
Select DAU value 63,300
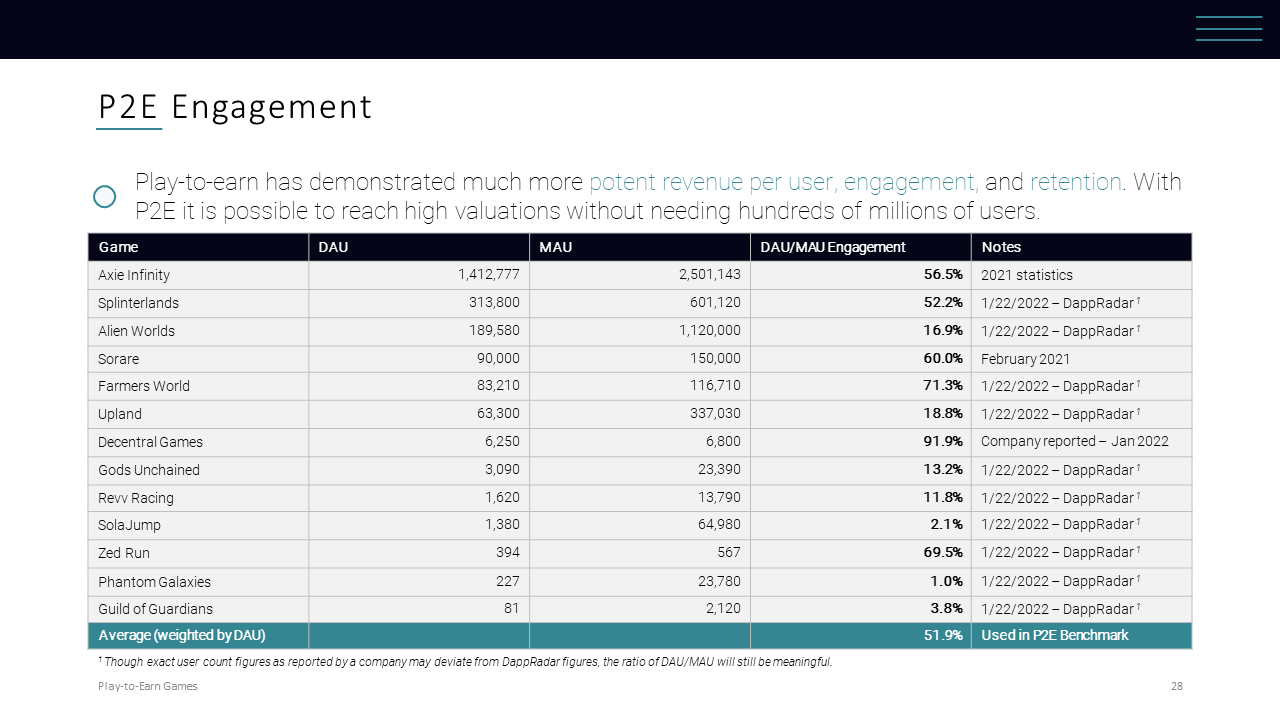[497, 414]
